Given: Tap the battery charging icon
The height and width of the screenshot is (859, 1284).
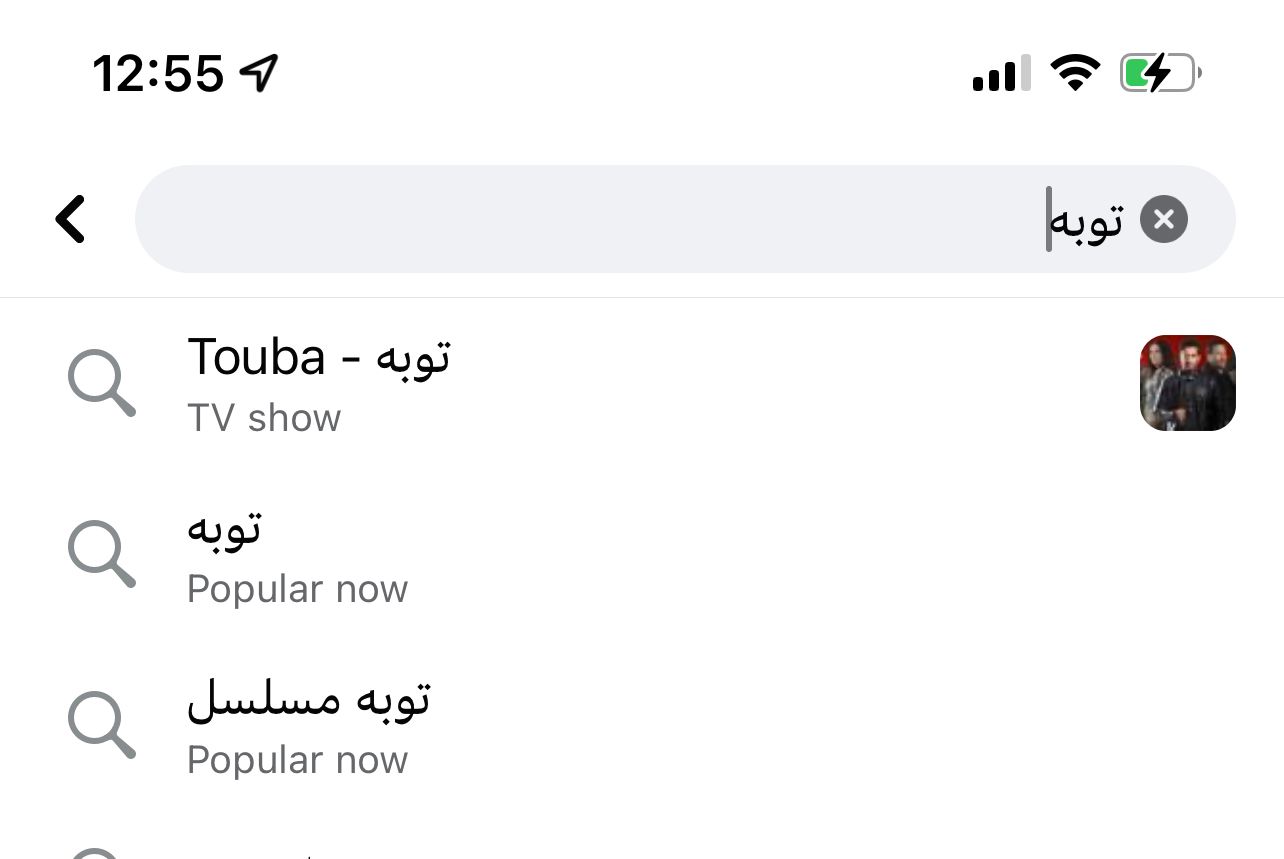Looking at the screenshot, I should point(1160,73).
